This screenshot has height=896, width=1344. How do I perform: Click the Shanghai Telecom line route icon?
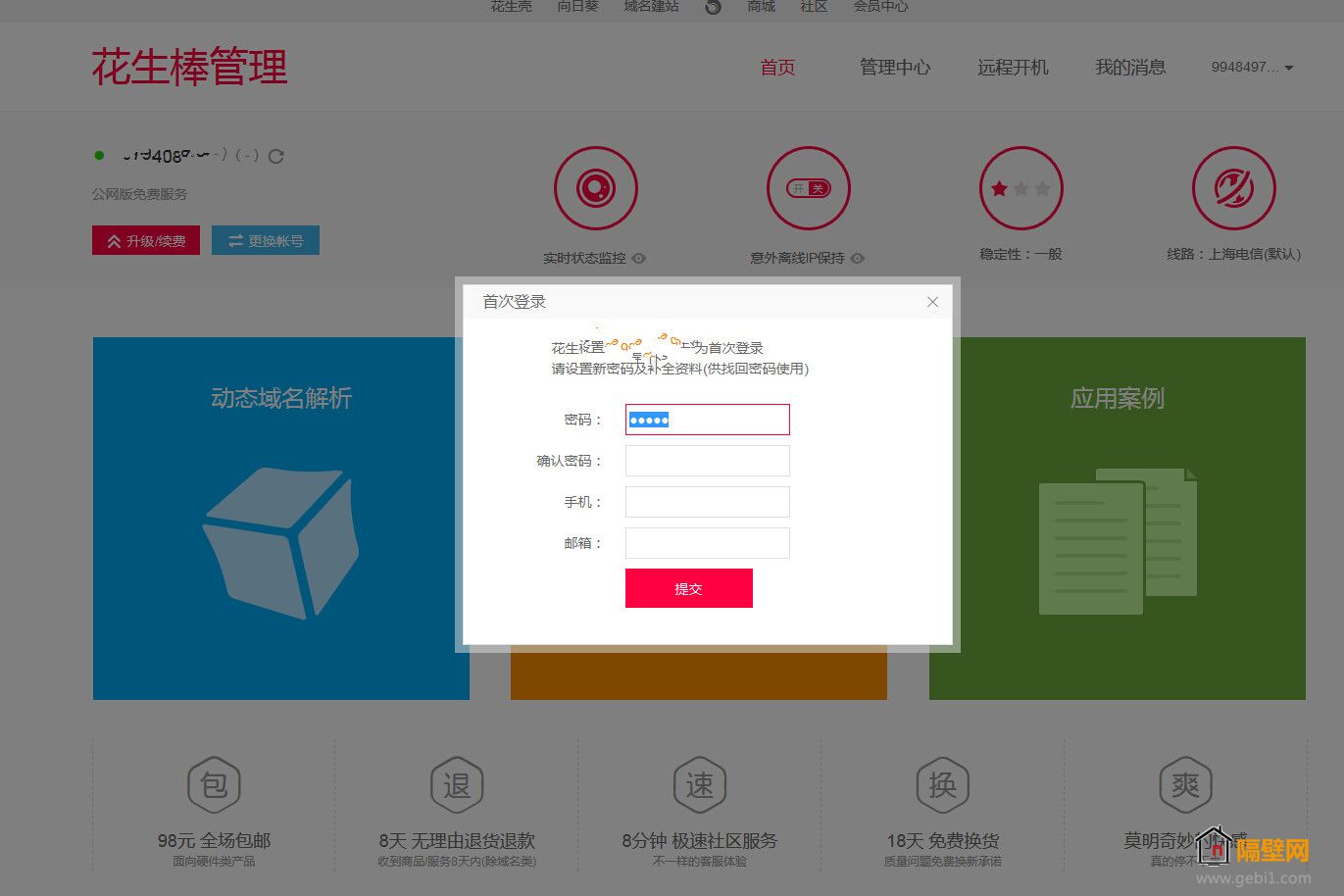click(x=1233, y=188)
